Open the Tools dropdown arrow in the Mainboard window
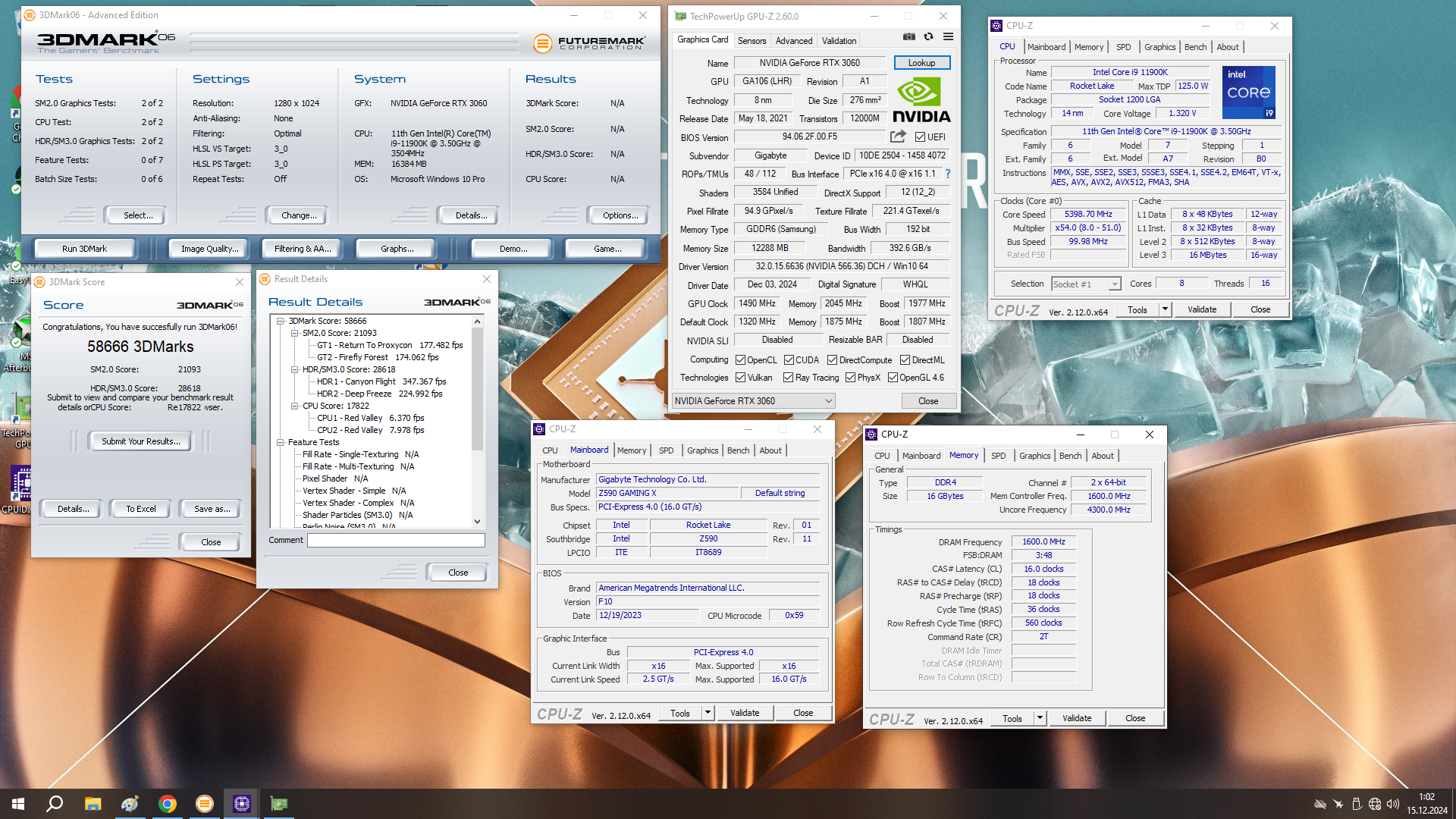Screen dimensions: 1456x819 [708, 713]
